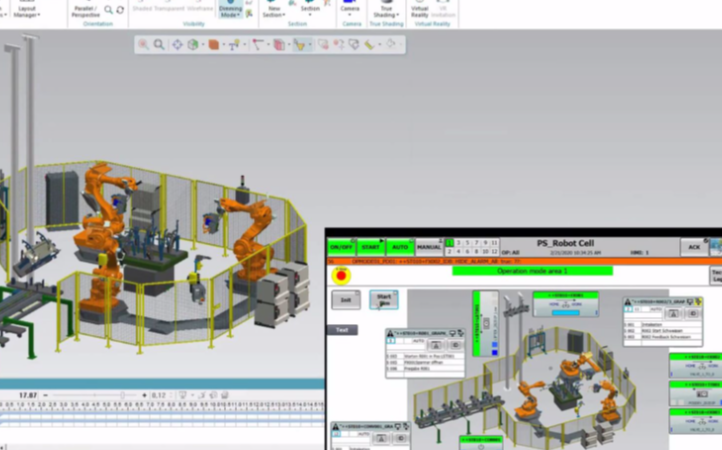Switch HMI to AUTO mode
Screen dimensions: 722x450
[x=400, y=247]
